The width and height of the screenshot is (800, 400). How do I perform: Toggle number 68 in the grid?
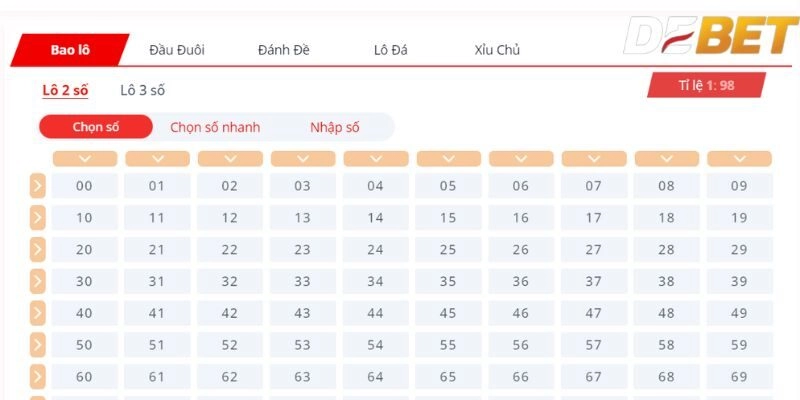coord(666,377)
